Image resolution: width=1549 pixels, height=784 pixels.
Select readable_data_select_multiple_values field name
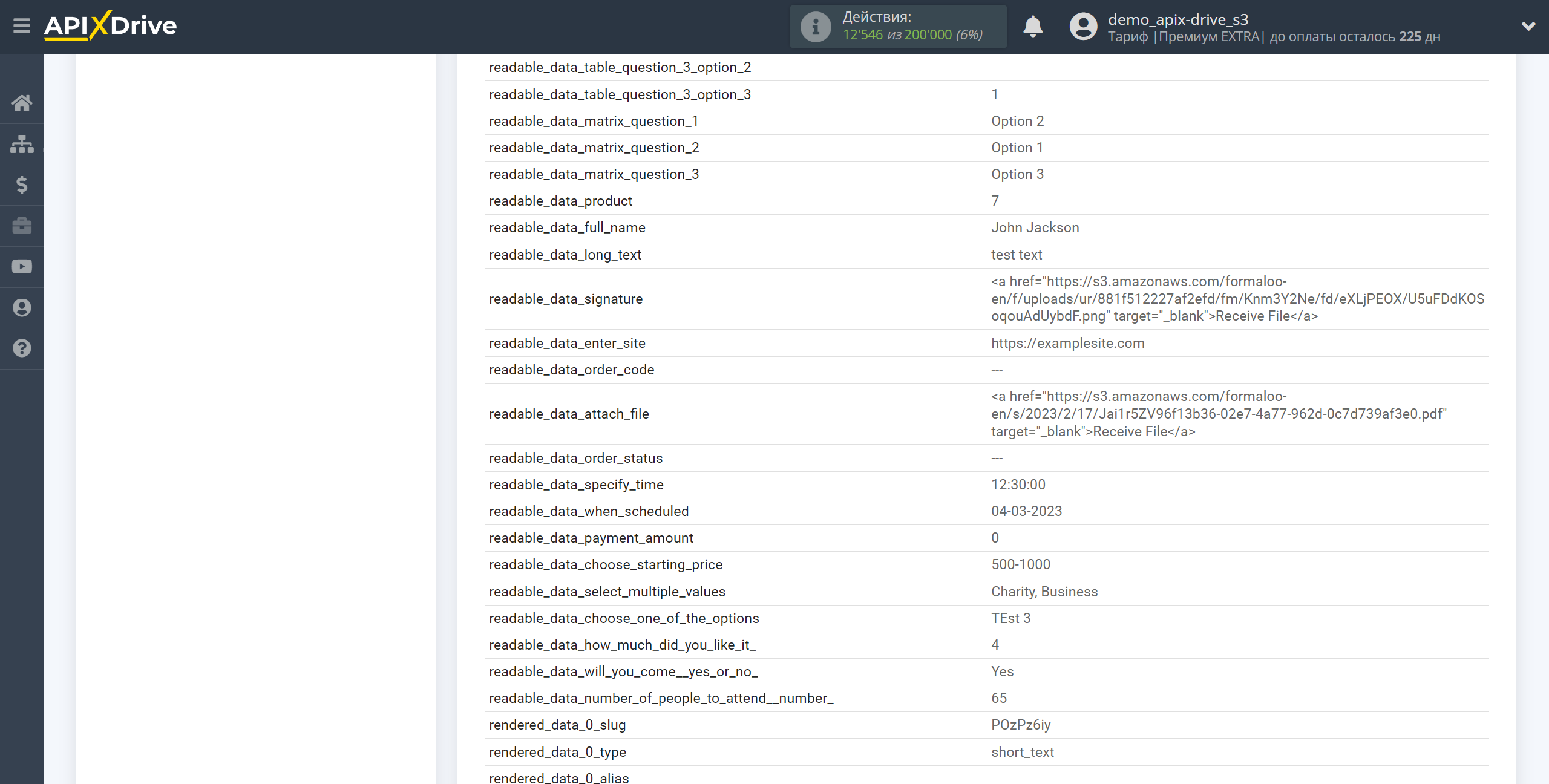coord(607,592)
